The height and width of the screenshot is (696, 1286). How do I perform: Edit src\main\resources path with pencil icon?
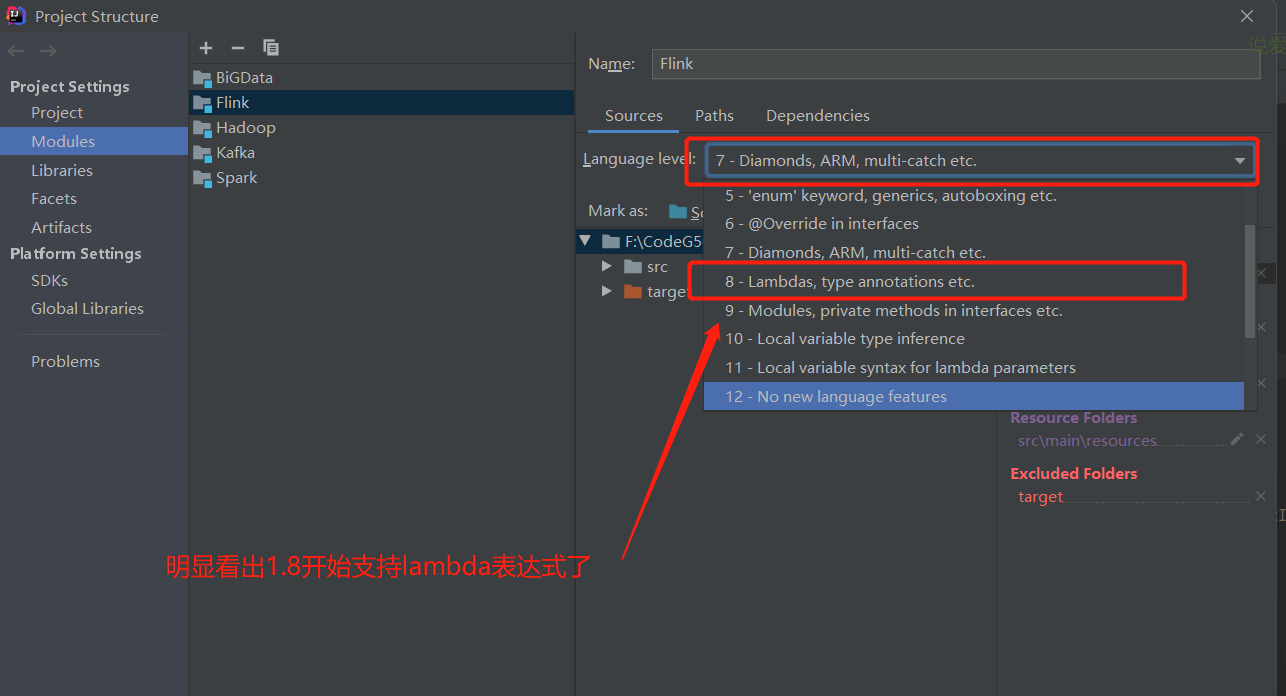(x=1236, y=439)
